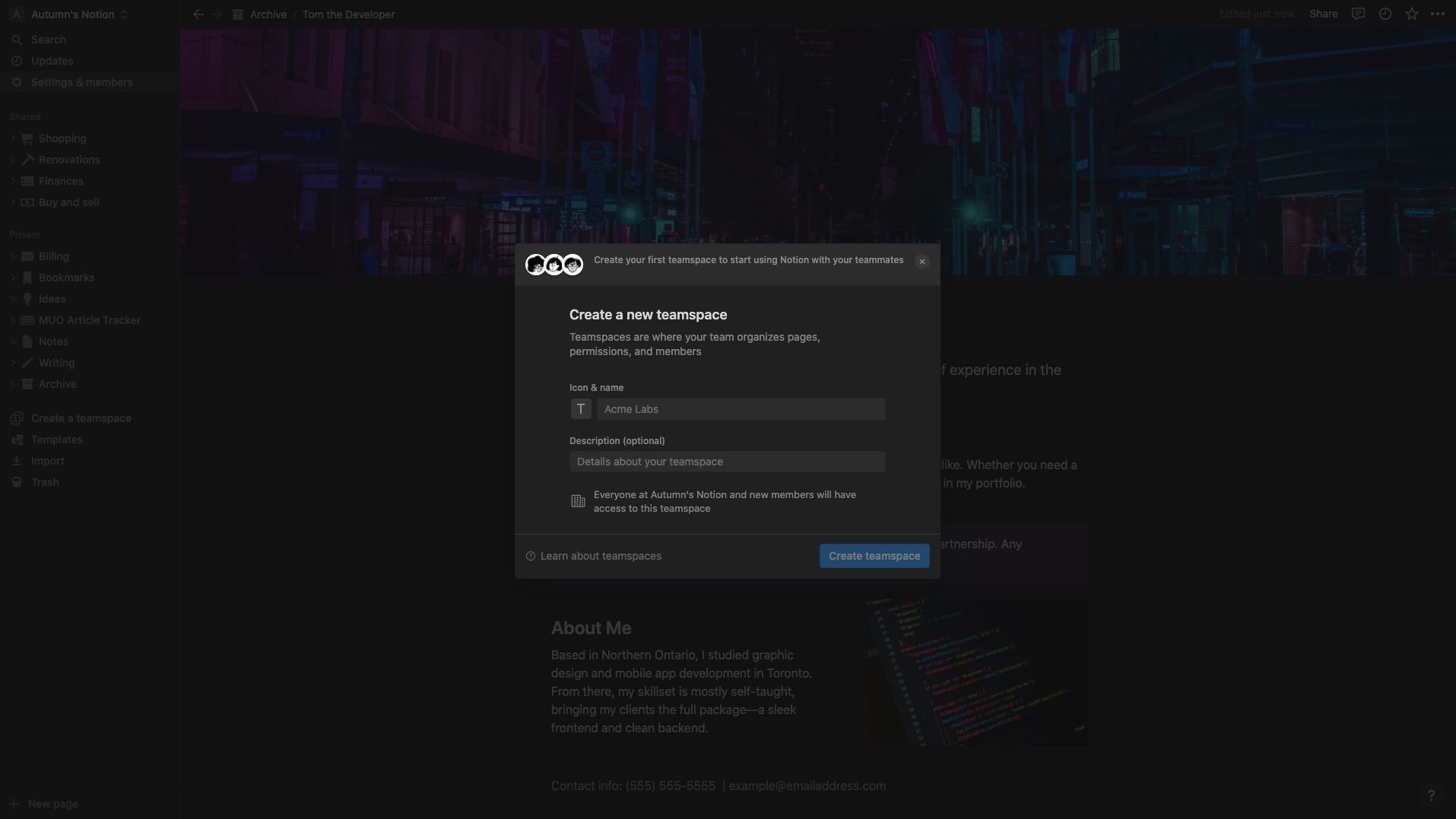This screenshot has height=819, width=1456.
Task: Click the code screenshot image
Action: (977, 672)
